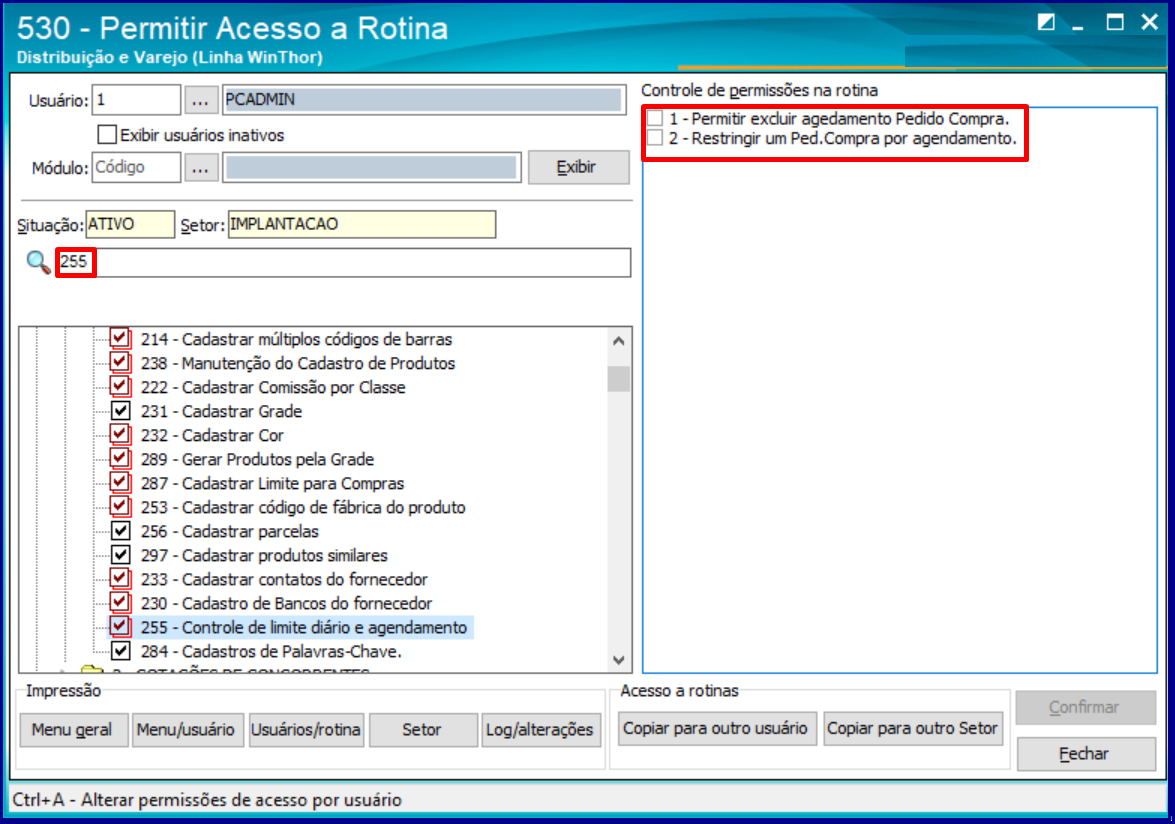
Task: Click the Confirmar button
Action: coord(1085,707)
